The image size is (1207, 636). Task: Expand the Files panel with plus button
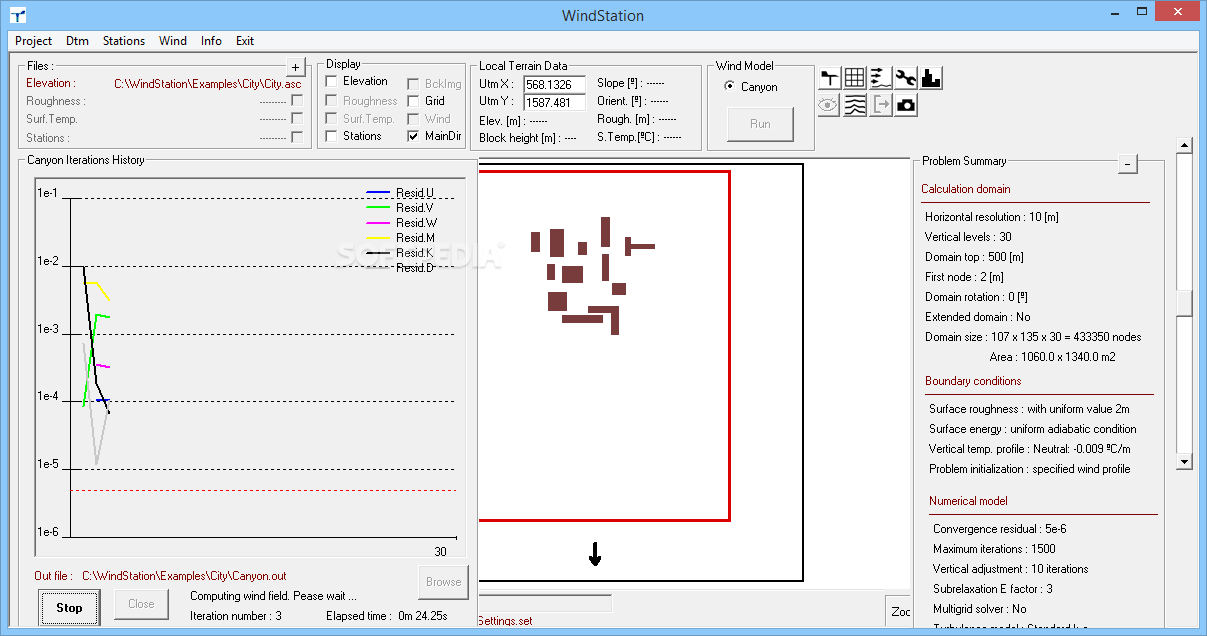296,67
